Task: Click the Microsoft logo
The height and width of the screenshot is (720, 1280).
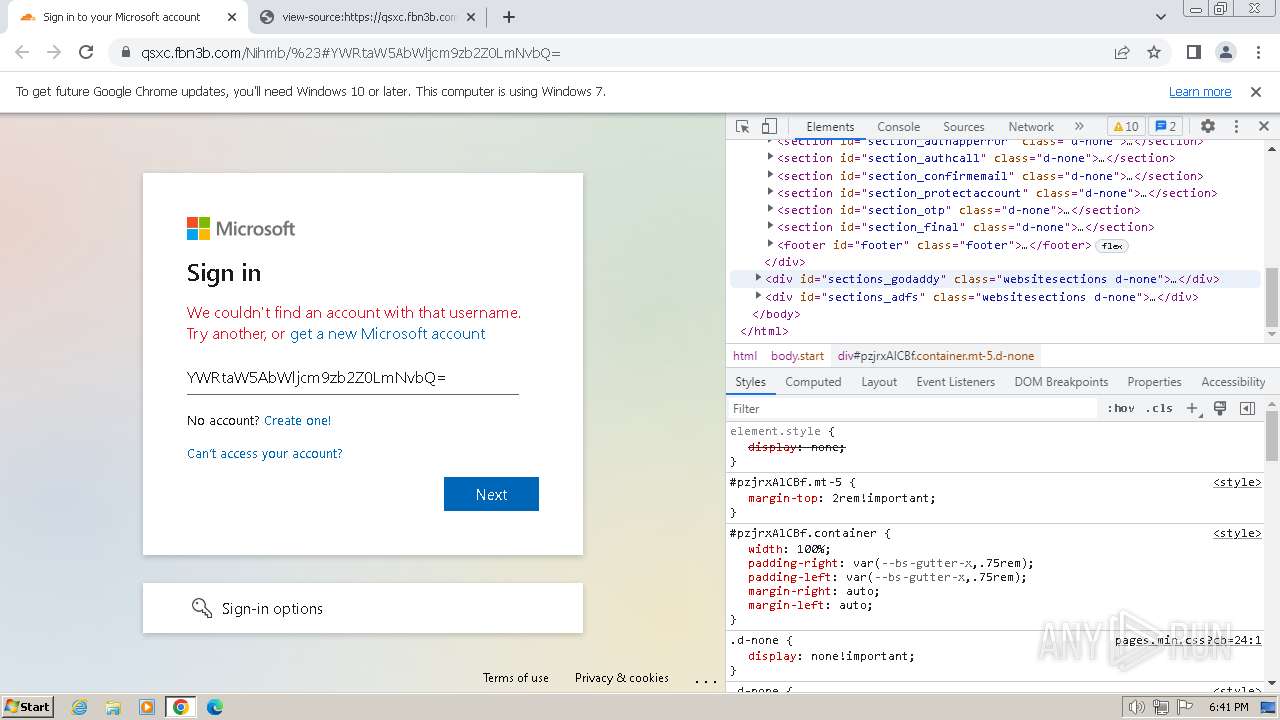Action: pyautogui.click(x=241, y=229)
